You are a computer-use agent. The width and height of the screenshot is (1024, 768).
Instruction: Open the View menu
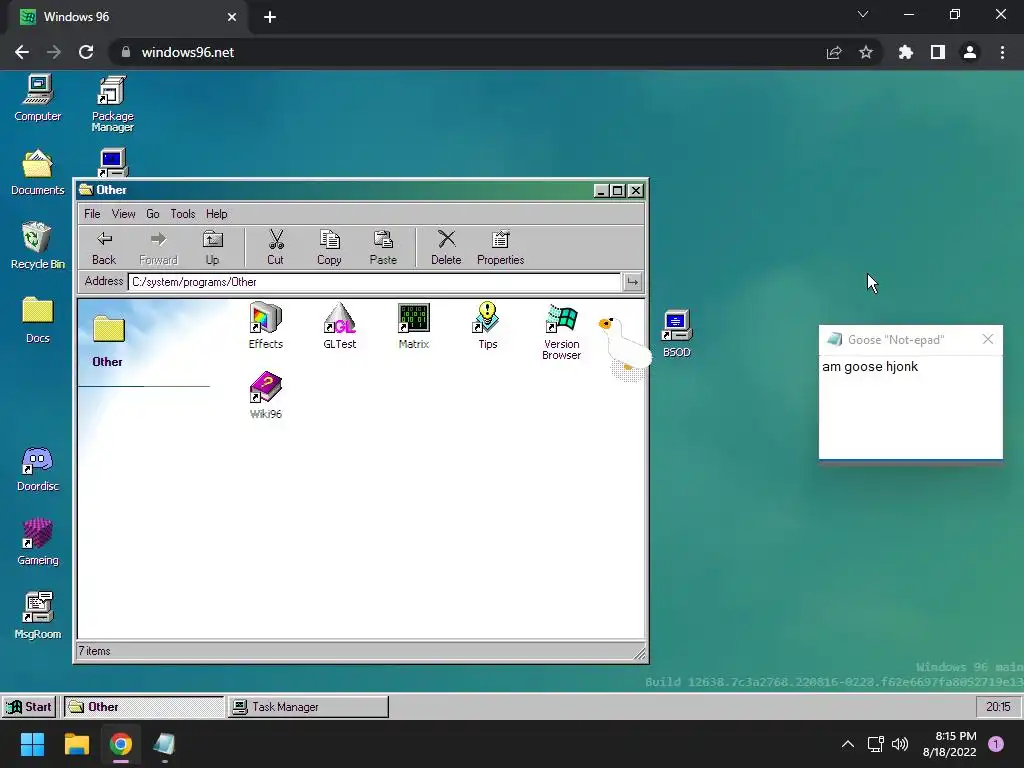pyautogui.click(x=123, y=214)
